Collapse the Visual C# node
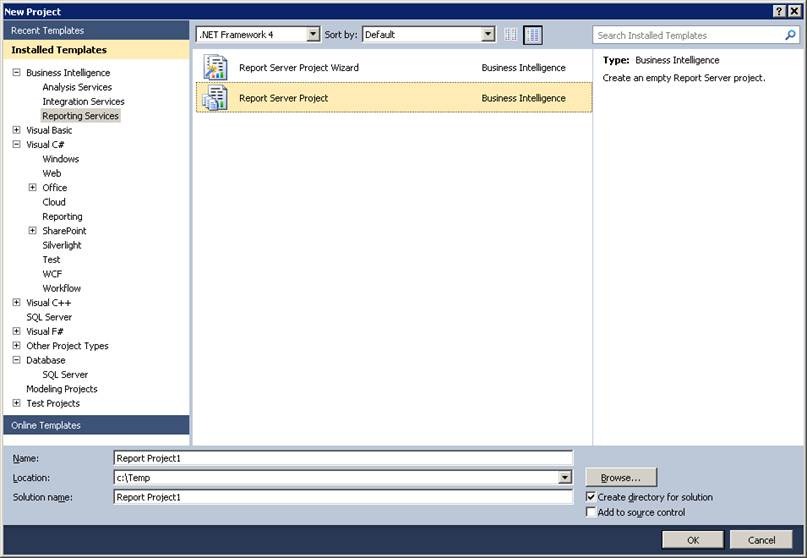 tap(16, 145)
